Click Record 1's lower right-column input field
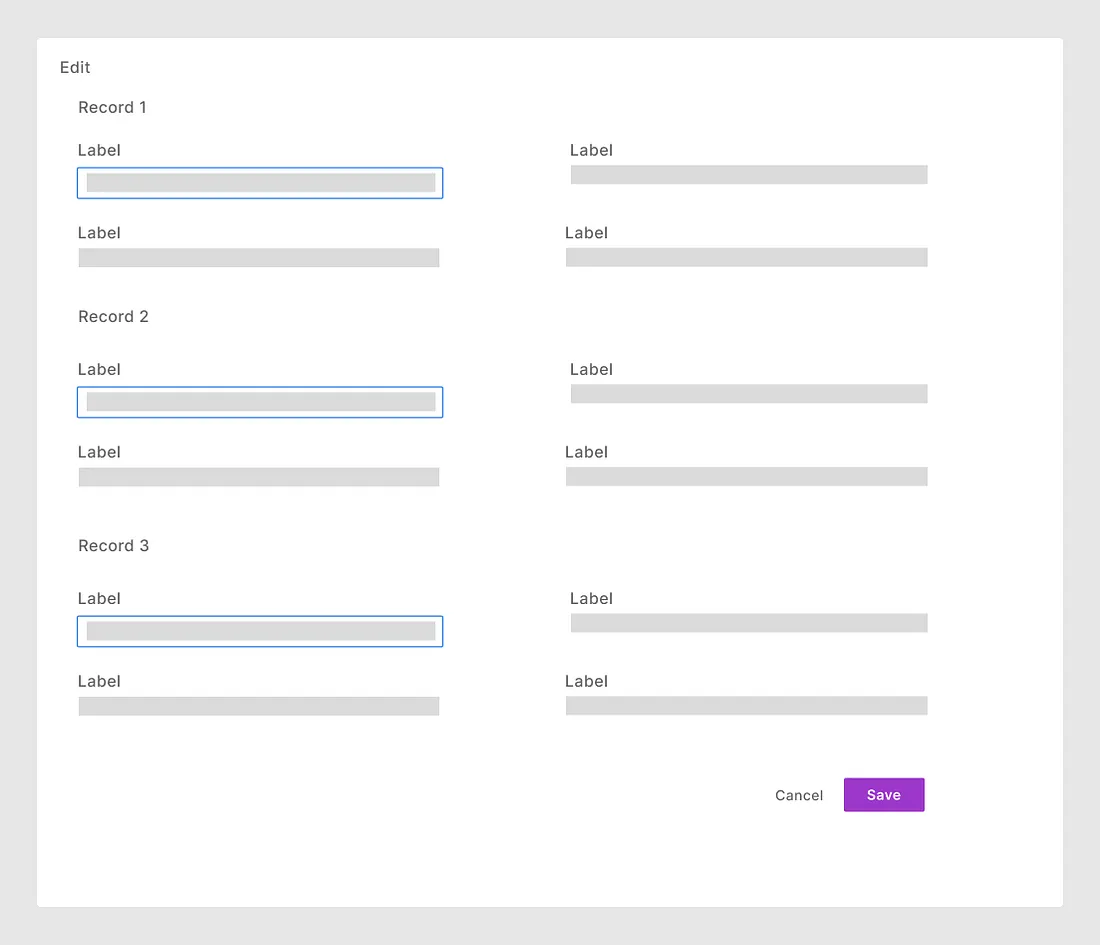Viewport: 1100px width, 945px height. point(746,258)
